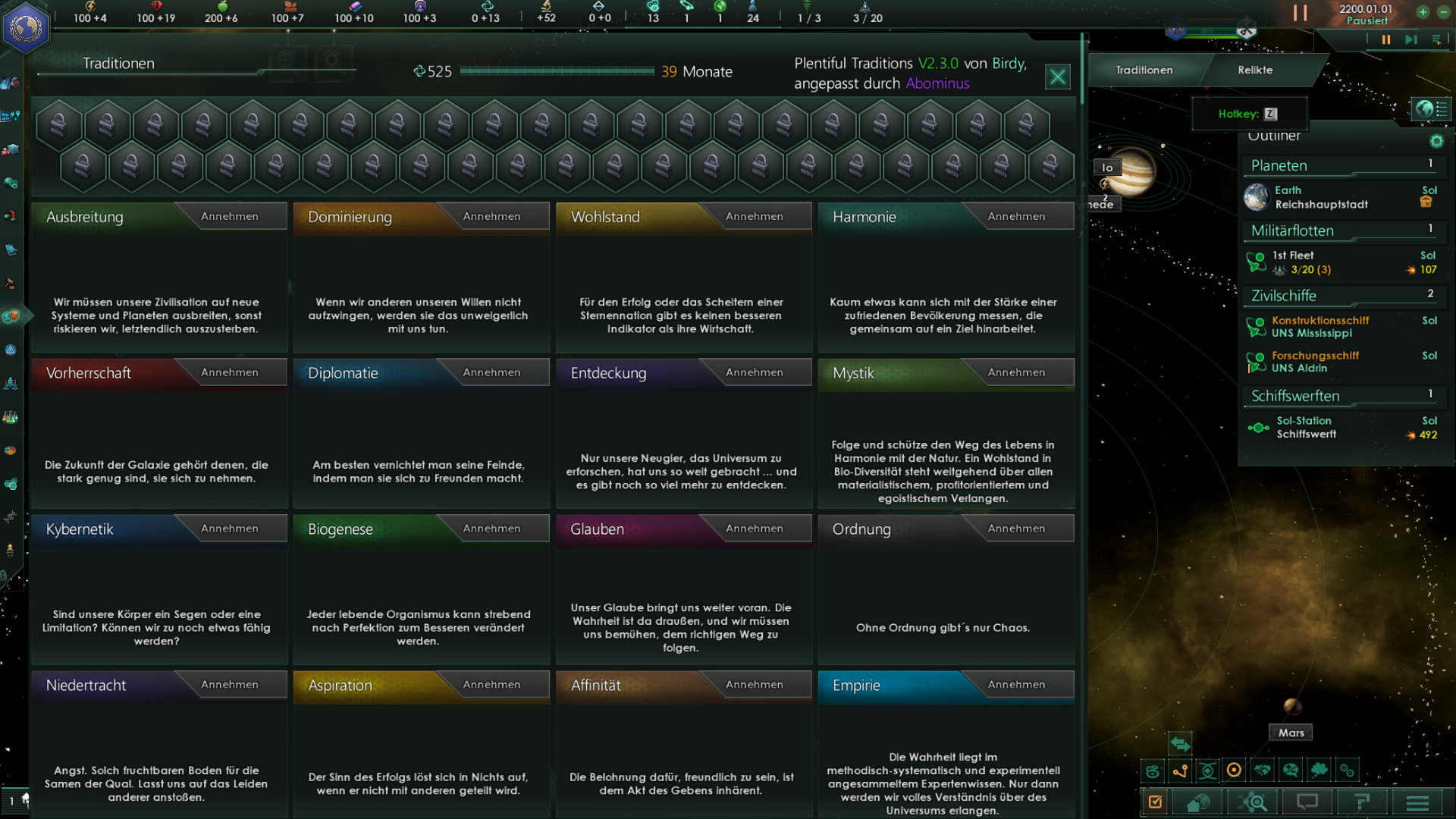
Task: Open the main menu hamburger icon
Action: (1417, 802)
